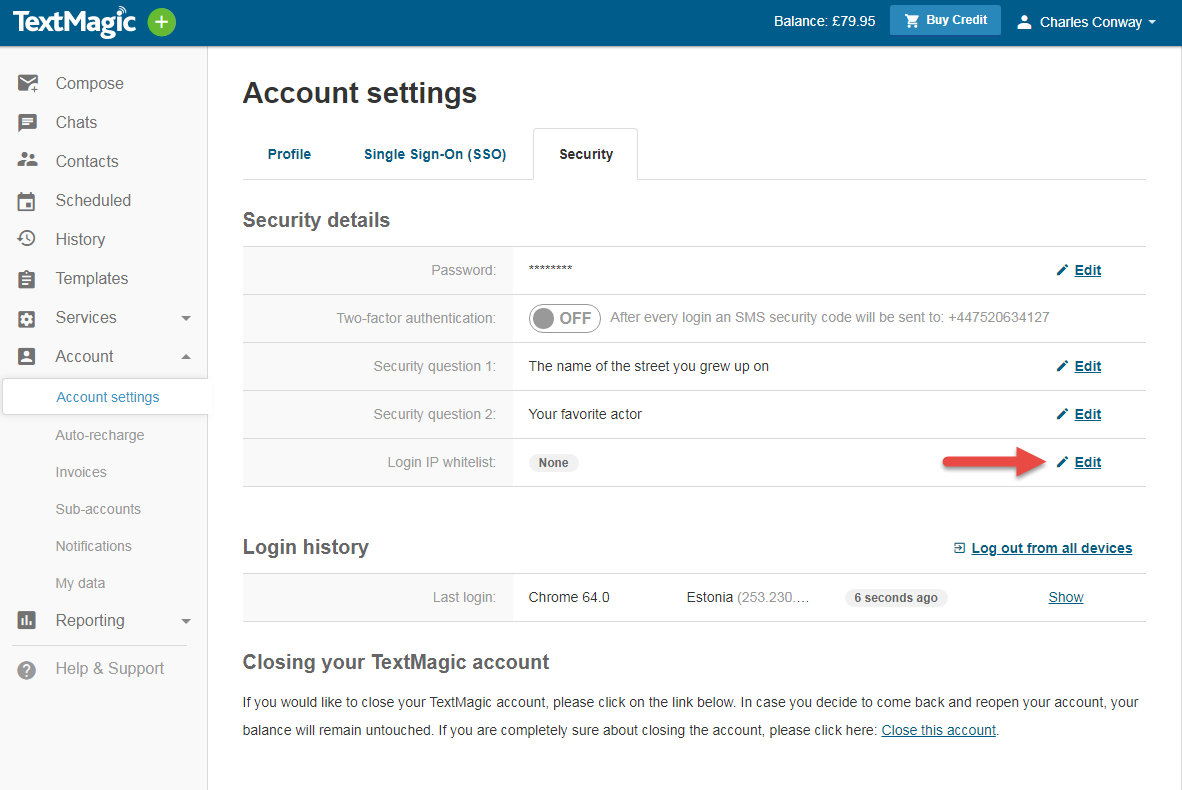The height and width of the screenshot is (790, 1182).
Task: Switch to the Profile tab
Action: click(x=289, y=154)
